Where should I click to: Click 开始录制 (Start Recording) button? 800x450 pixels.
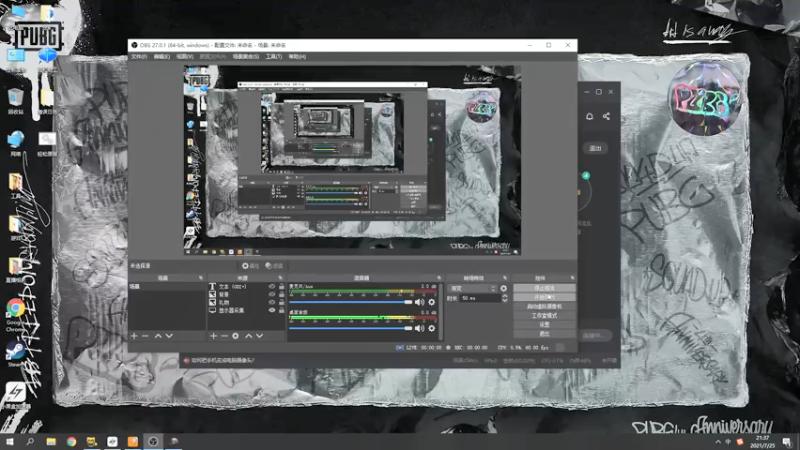pos(544,297)
